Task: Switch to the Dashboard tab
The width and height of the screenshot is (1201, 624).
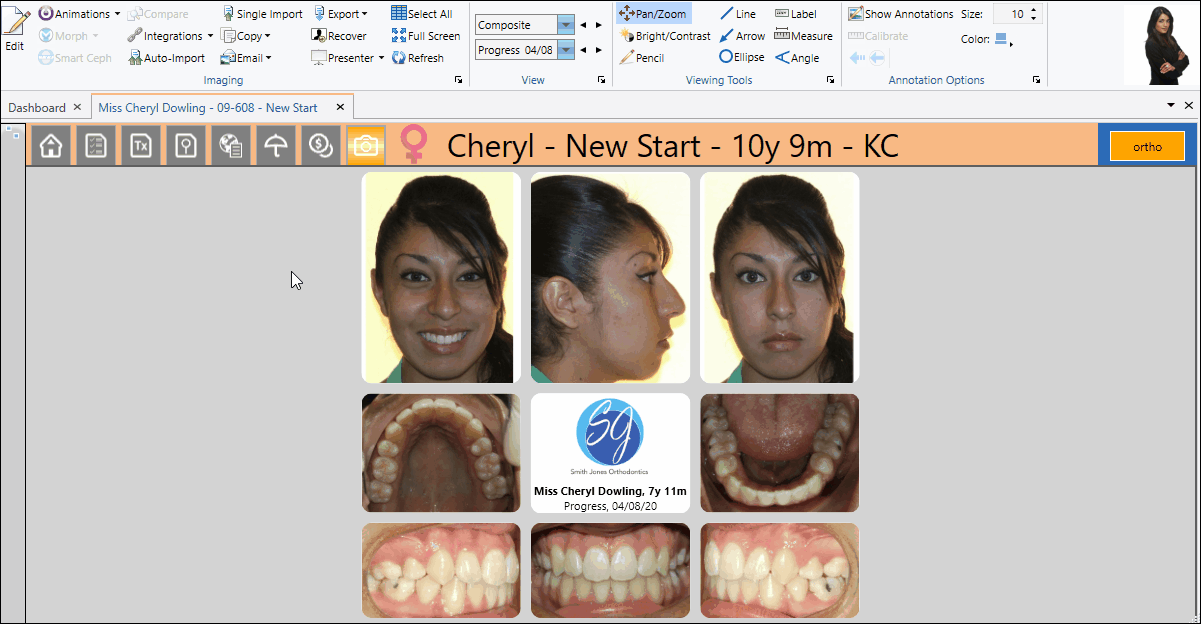Action: pyautogui.click(x=37, y=107)
